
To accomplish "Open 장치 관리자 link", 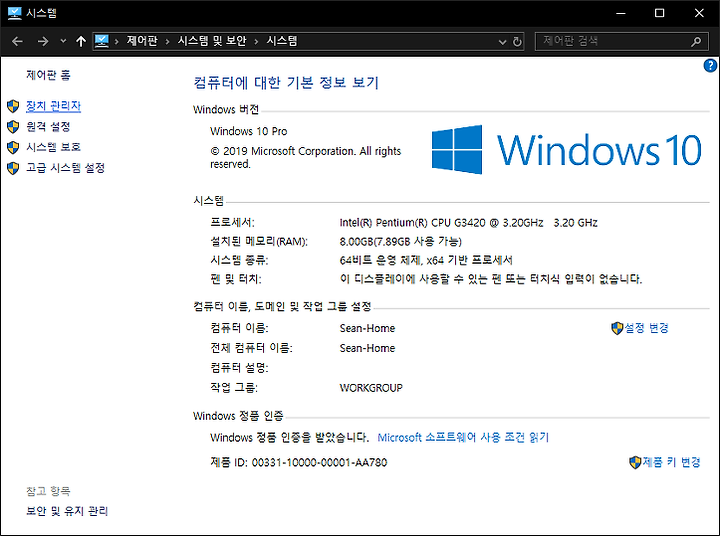I will coord(53,106).
